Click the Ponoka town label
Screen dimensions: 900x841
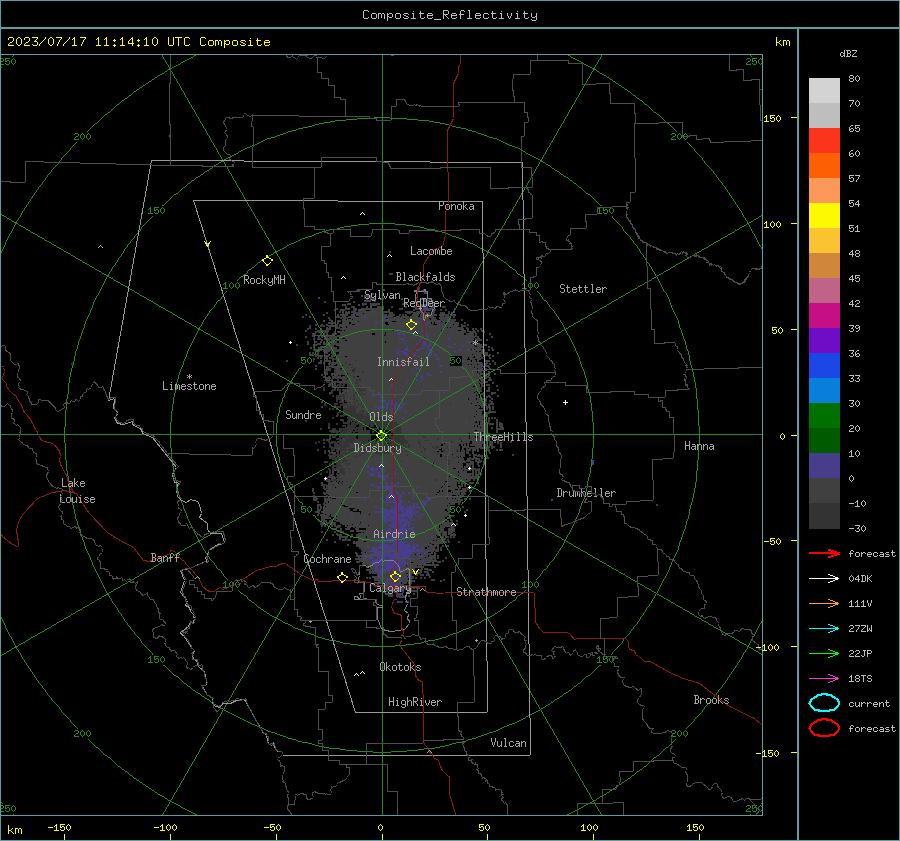tap(456, 206)
